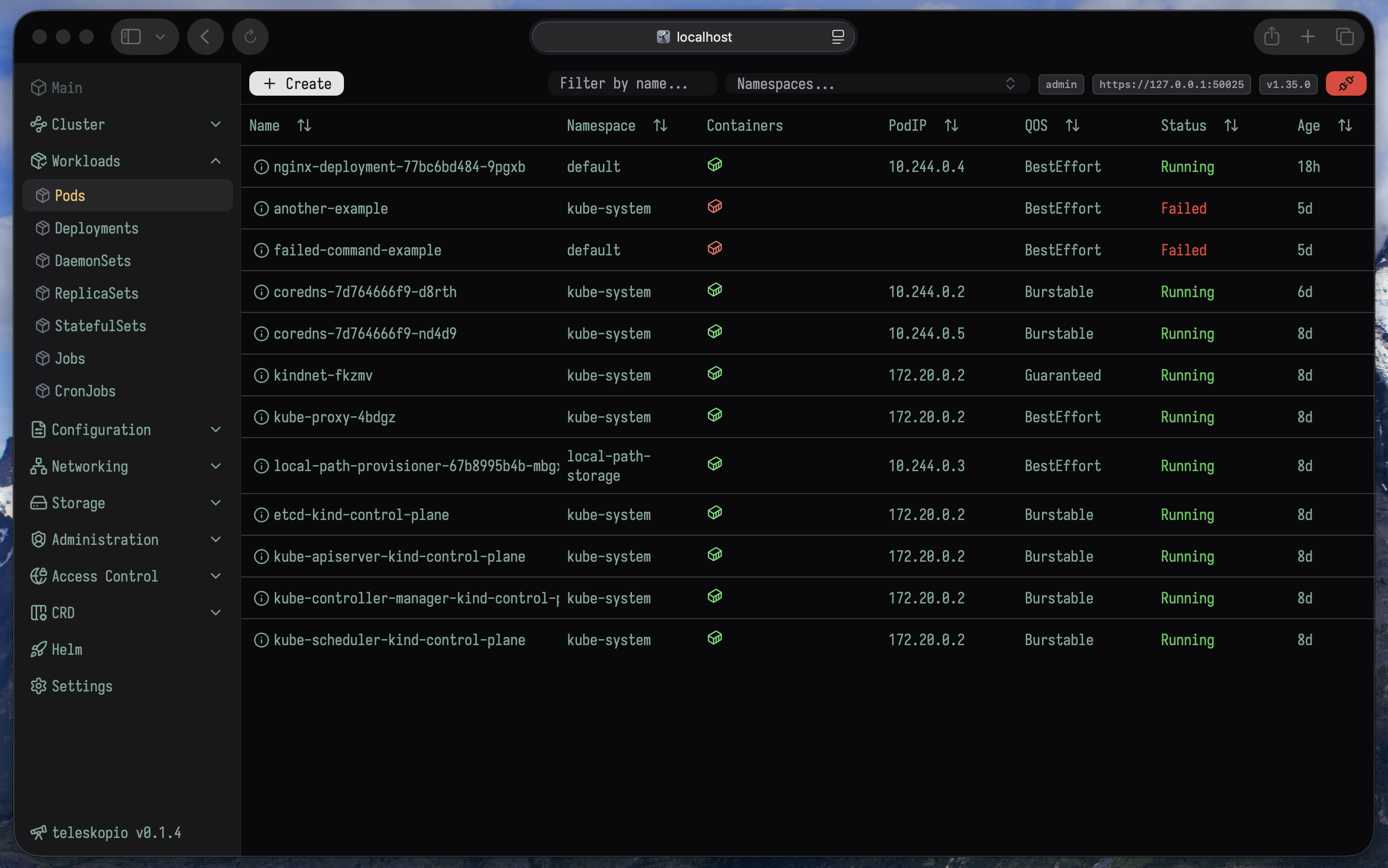Screen dimensions: 1388x868
Task: Open ReplicaSets in the sidebar
Action: coord(127,294)
